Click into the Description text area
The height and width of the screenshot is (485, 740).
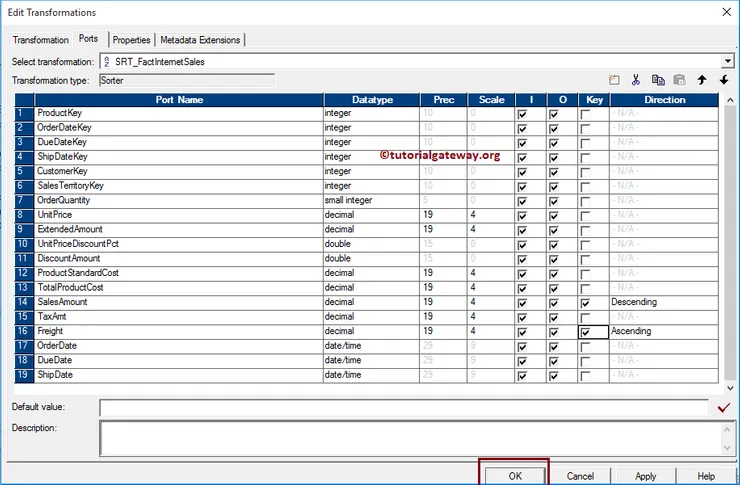411,438
